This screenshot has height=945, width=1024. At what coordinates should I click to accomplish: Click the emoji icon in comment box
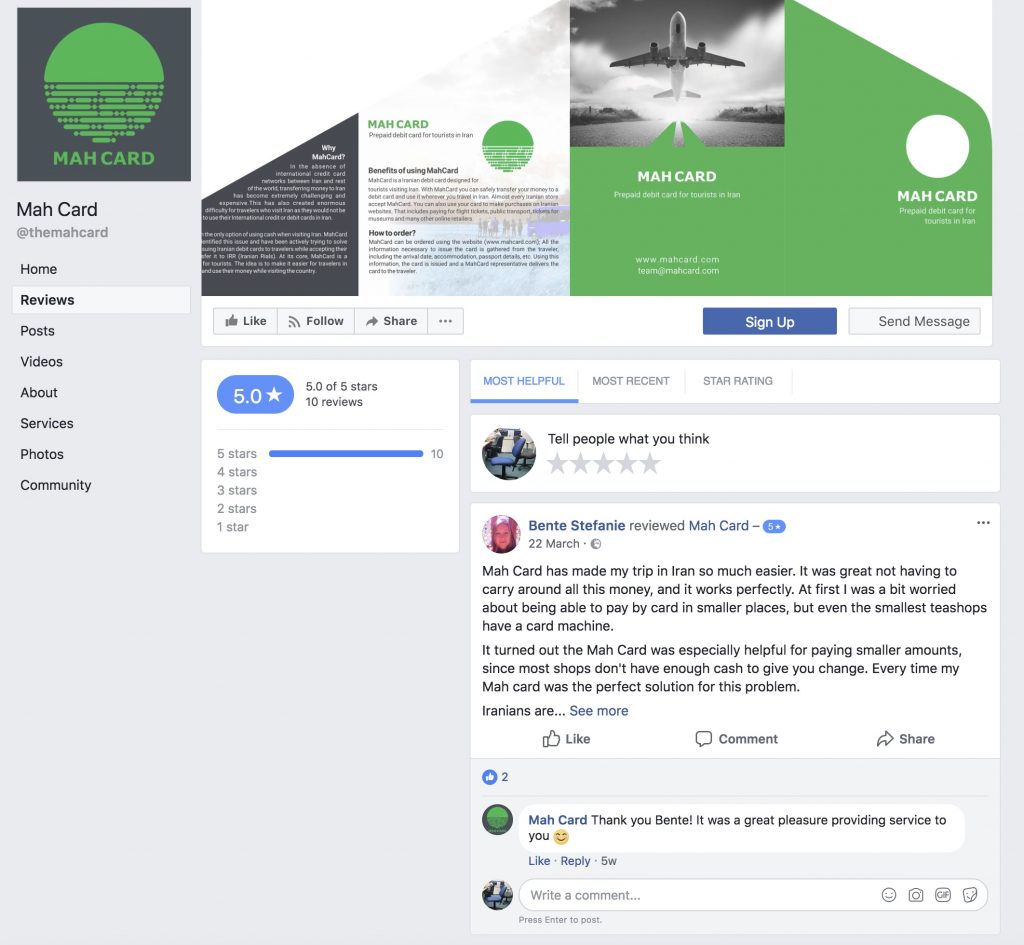888,895
